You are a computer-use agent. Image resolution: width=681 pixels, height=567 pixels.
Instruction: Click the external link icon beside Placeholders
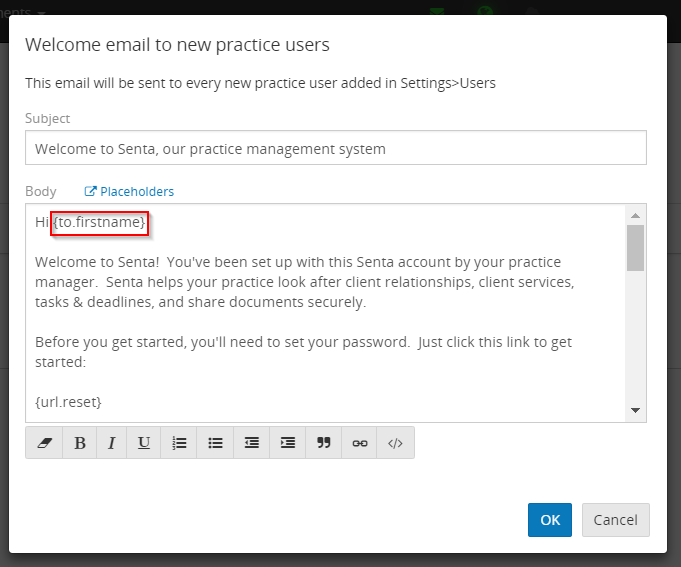click(x=90, y=191)
